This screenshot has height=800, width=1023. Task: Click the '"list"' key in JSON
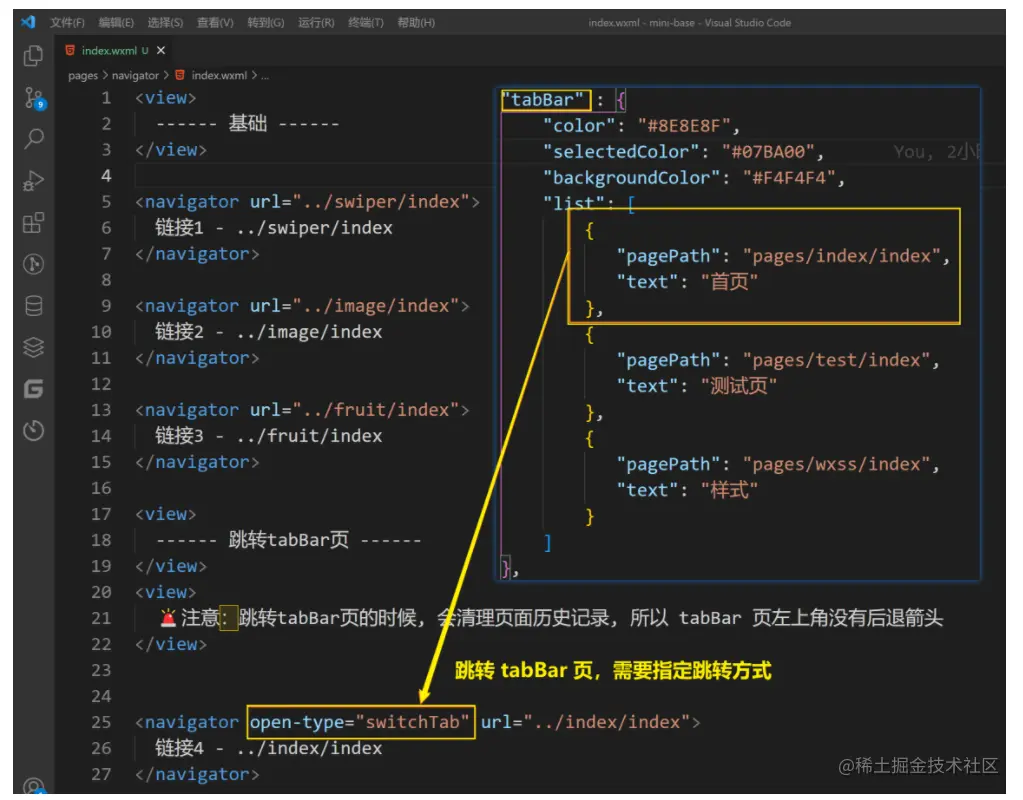574,203
